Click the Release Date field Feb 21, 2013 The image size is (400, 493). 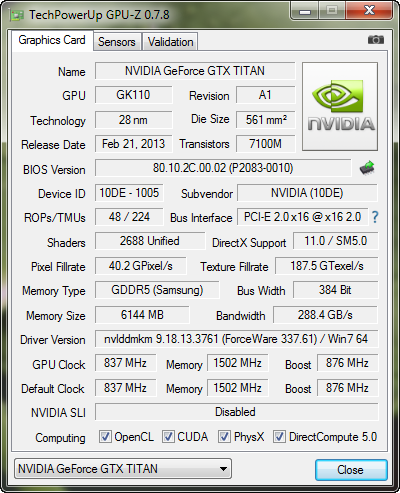pyautogui.click(x=134, y=144)
